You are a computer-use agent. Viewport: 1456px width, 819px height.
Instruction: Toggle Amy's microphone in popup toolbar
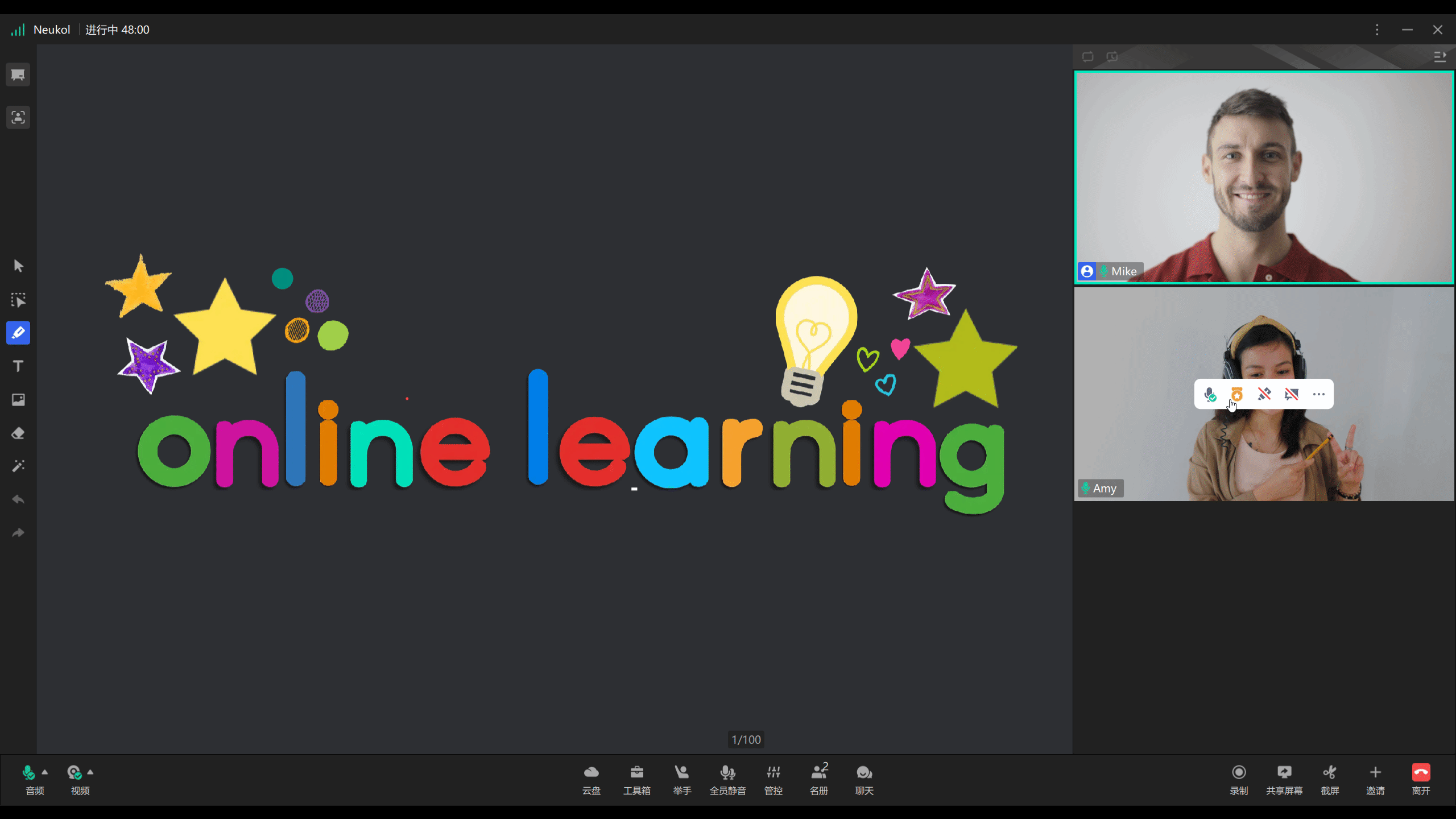pos(1210,394)
